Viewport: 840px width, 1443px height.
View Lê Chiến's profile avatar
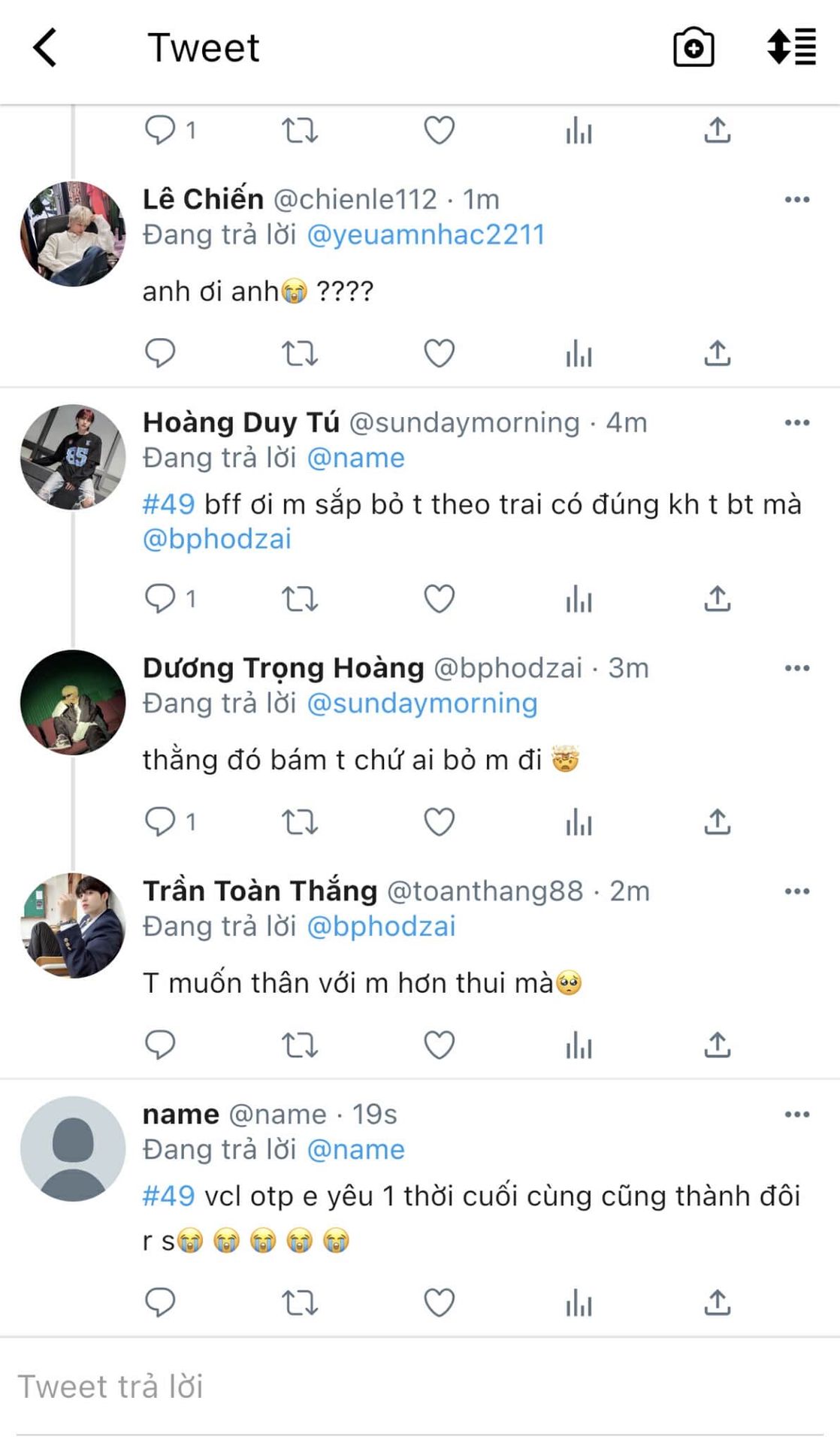[x=73, y=234]
